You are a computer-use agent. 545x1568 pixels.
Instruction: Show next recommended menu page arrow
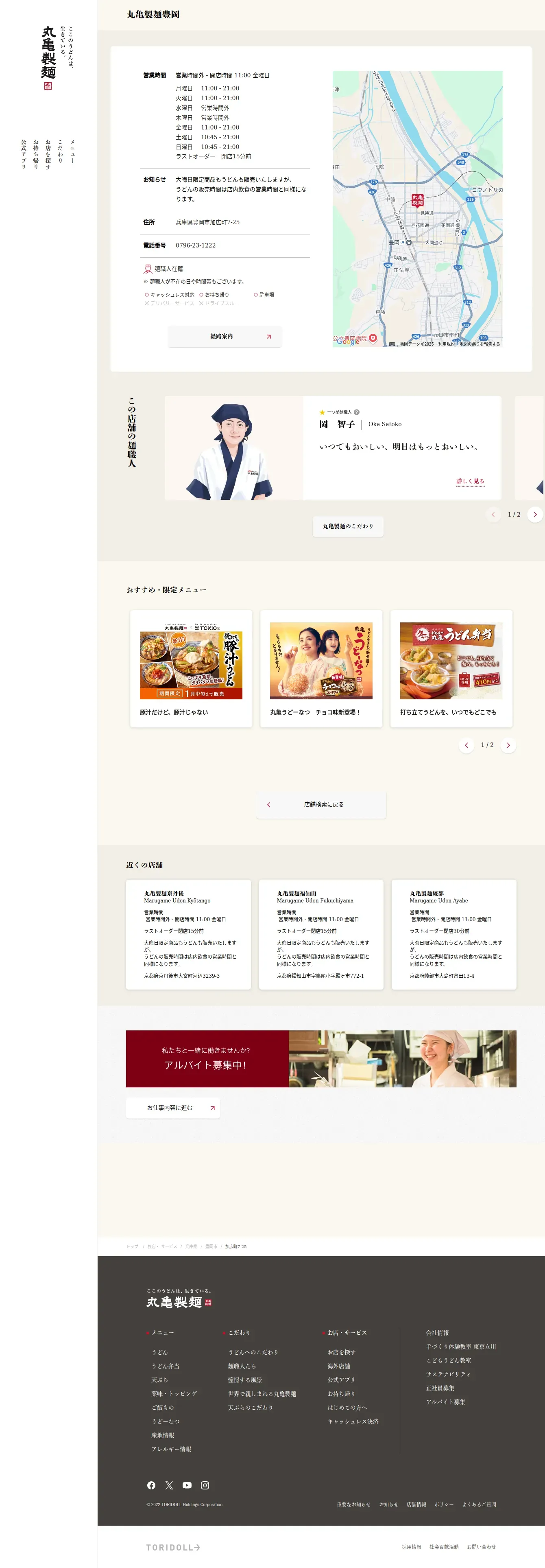tap(508, 745)
